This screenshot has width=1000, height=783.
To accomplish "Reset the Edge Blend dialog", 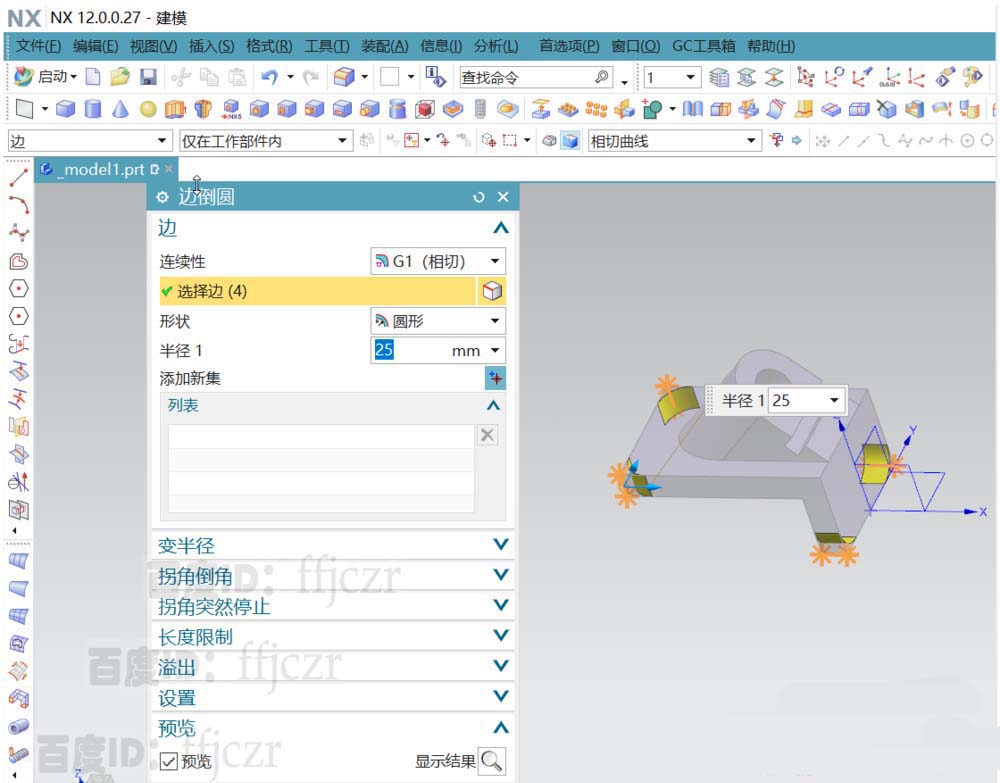I will pos(479,197).
